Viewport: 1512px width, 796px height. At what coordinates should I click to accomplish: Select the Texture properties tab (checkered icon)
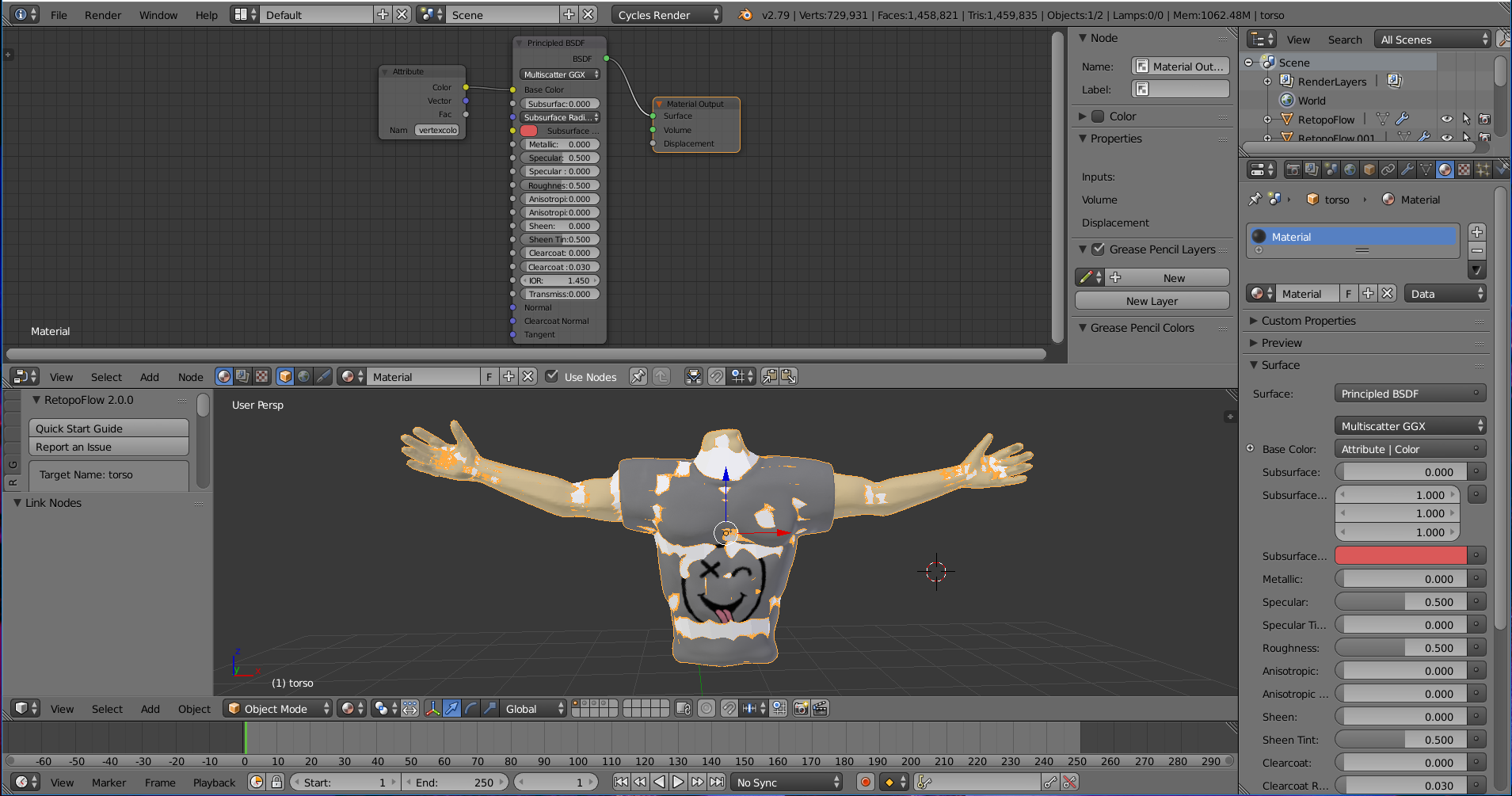(1462, 169)
